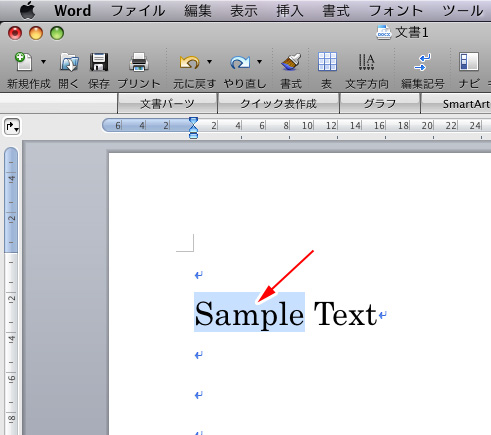Open a file with the 開く icon
The height and width of the screenshot is (435, 491).
tap(69, 62)
